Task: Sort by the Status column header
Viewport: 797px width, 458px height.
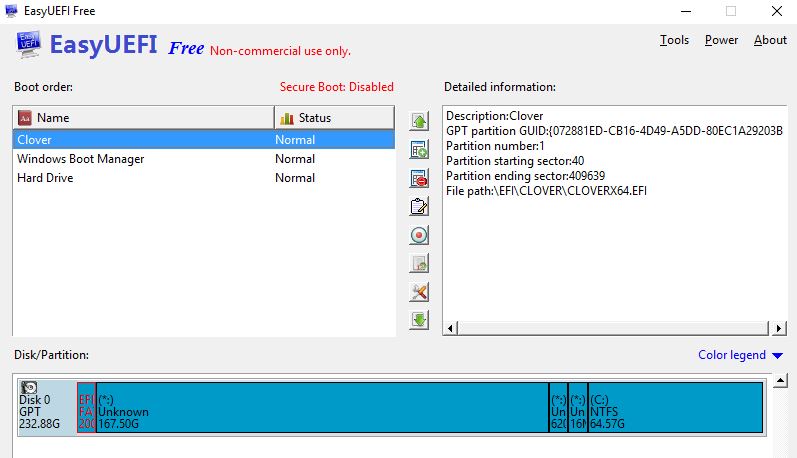Action: pos(334,118)
